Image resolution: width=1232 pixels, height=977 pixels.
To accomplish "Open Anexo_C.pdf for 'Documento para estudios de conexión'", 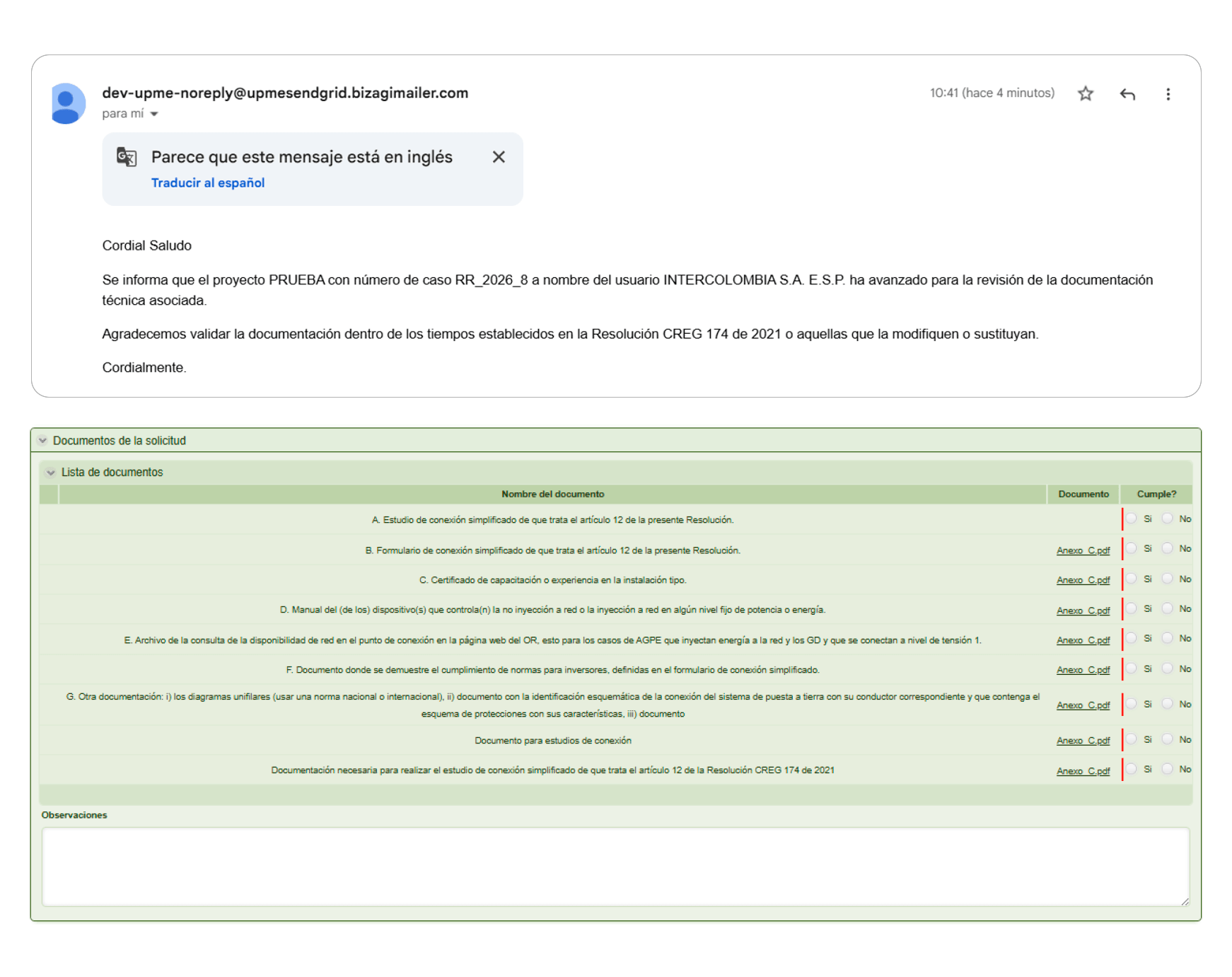I will (x=1083, y=741).
